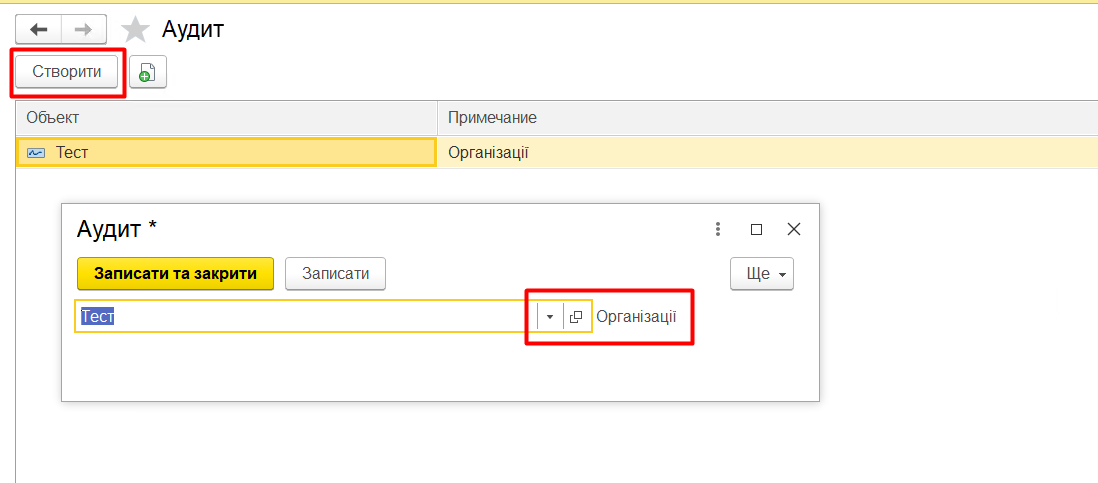
Task: Click Записати та закрити
Action: pos(175,273)
